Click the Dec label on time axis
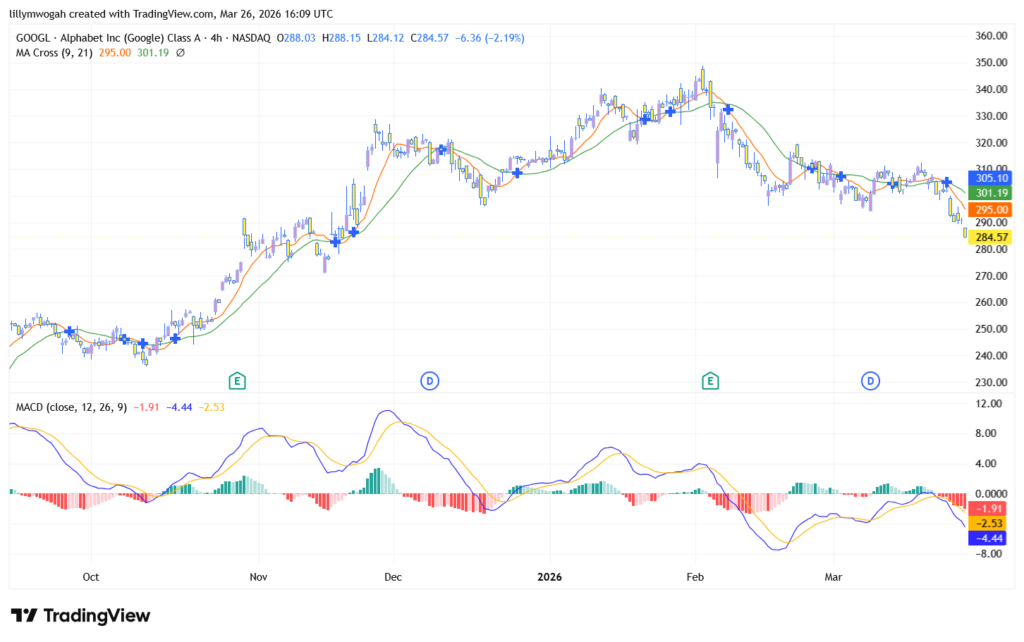Screen dimensions: 1024x642 (x=392, y=577)
